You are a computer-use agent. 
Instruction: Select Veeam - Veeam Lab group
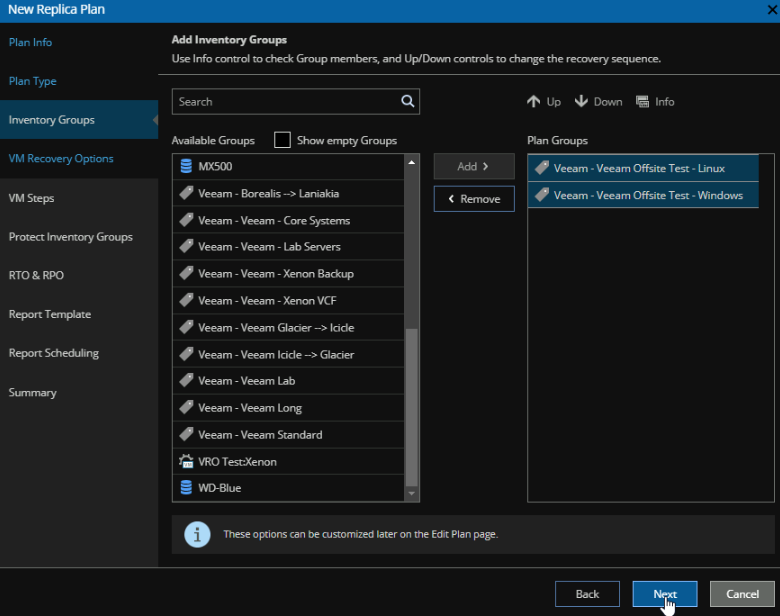[x=289, y=380]
